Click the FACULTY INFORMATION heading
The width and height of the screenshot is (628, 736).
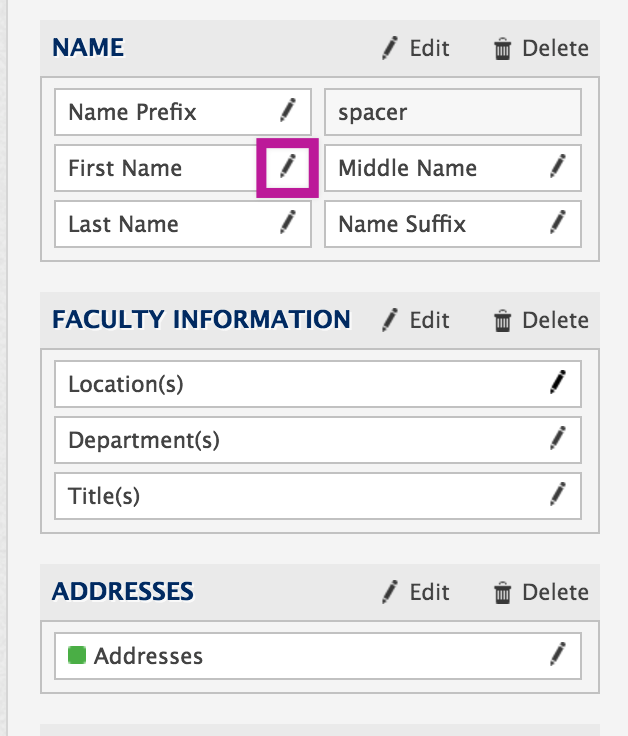[x=201, y=320]
